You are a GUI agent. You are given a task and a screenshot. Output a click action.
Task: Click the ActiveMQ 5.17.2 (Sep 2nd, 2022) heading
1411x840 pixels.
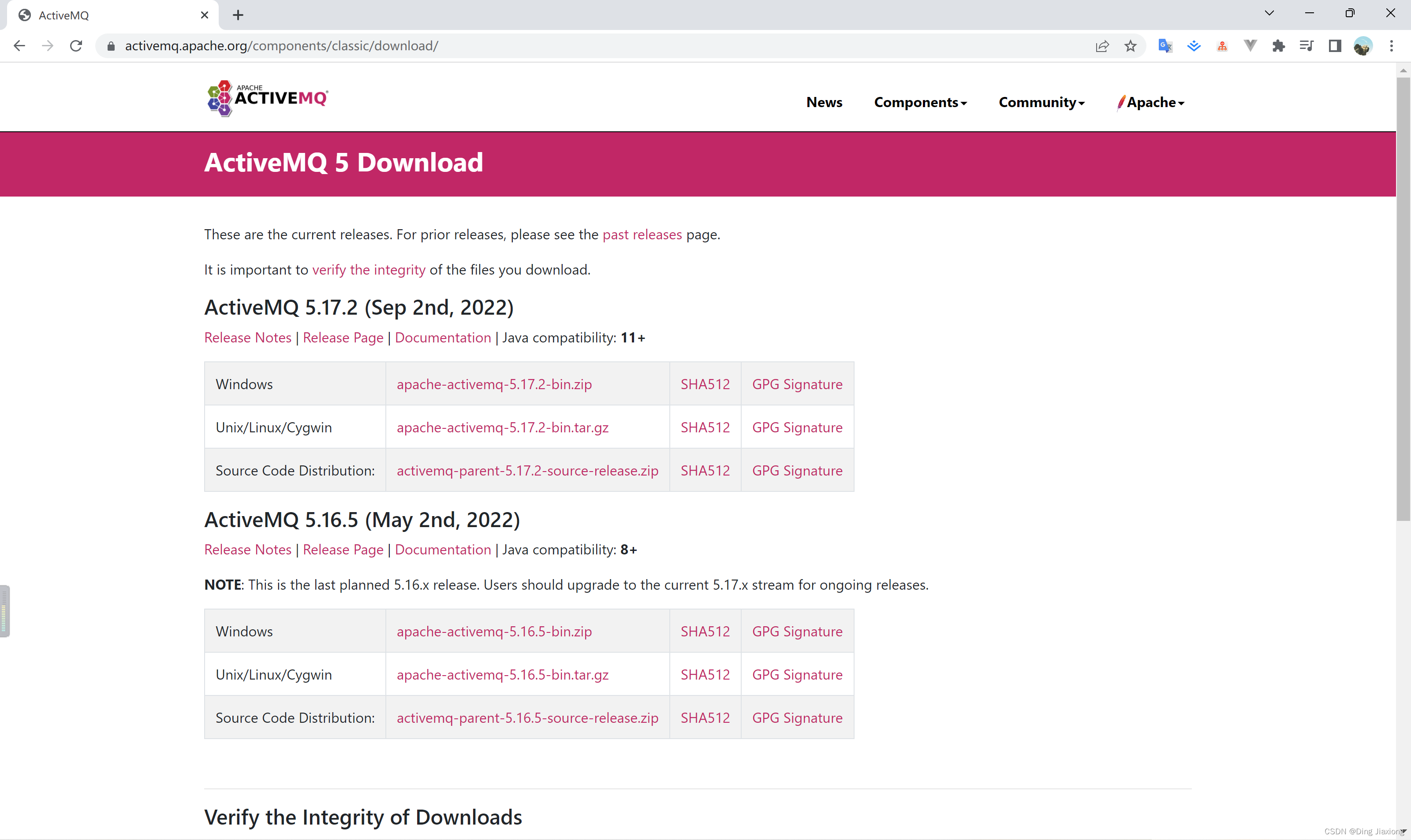pos(359,307)
